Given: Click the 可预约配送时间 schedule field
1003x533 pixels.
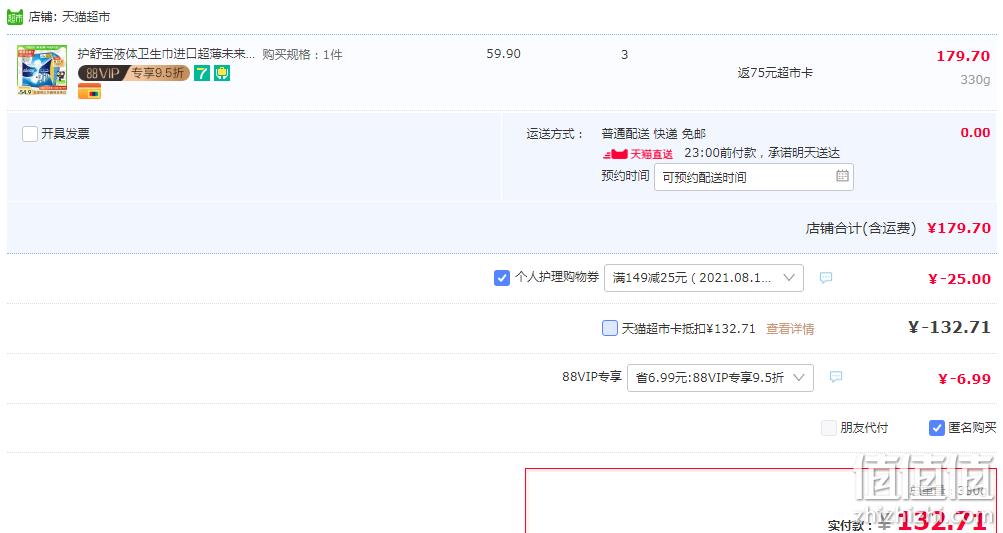Looking at the screenshot, I should click(754, 177).
